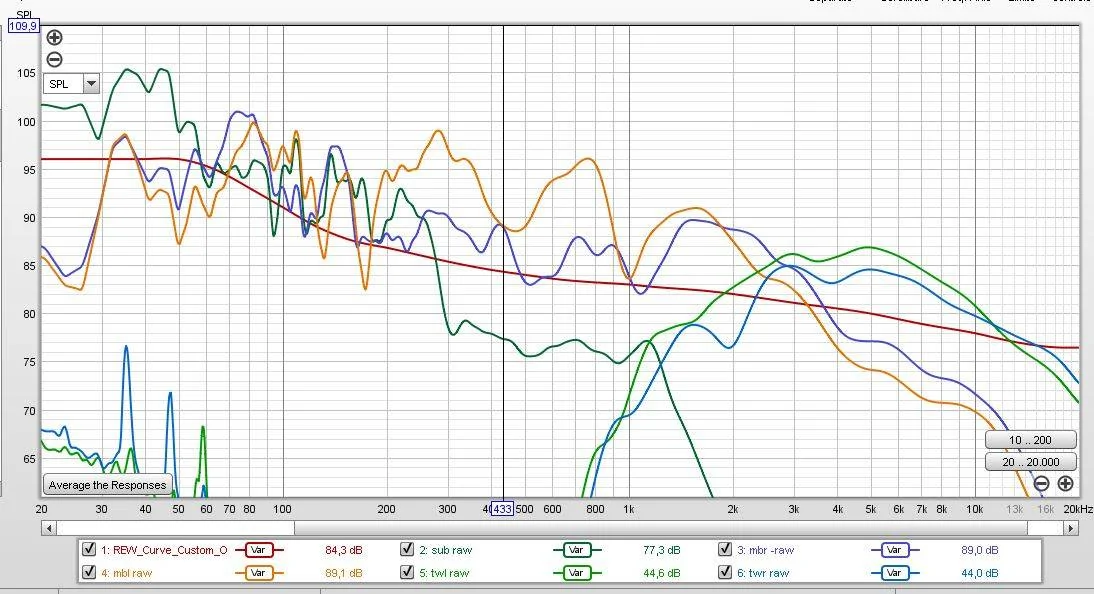Open Var smoothing button for REW_Curve_Custom_O
This screenshot has width=1094, height=594.
tap(258, 550)
